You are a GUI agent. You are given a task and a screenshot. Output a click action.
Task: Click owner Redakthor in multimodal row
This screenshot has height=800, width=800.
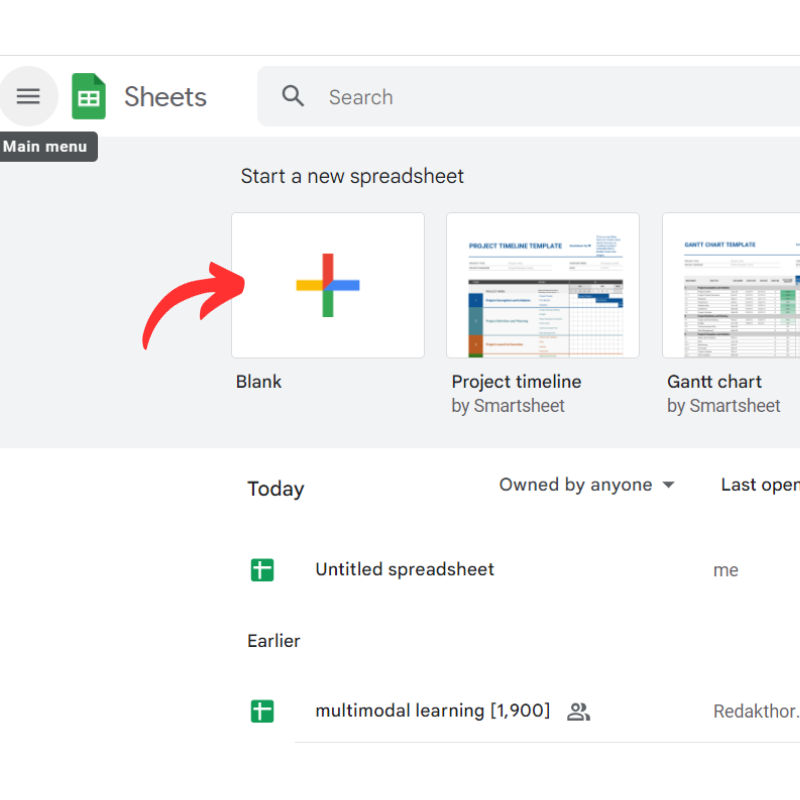click(x=756, y=711)
